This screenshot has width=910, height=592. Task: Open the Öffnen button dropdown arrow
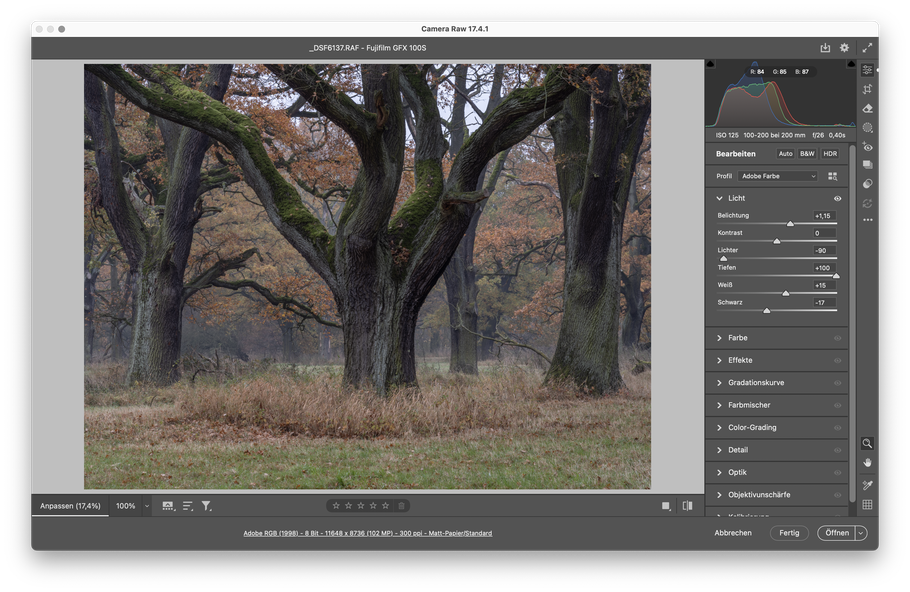click(861, 533)
